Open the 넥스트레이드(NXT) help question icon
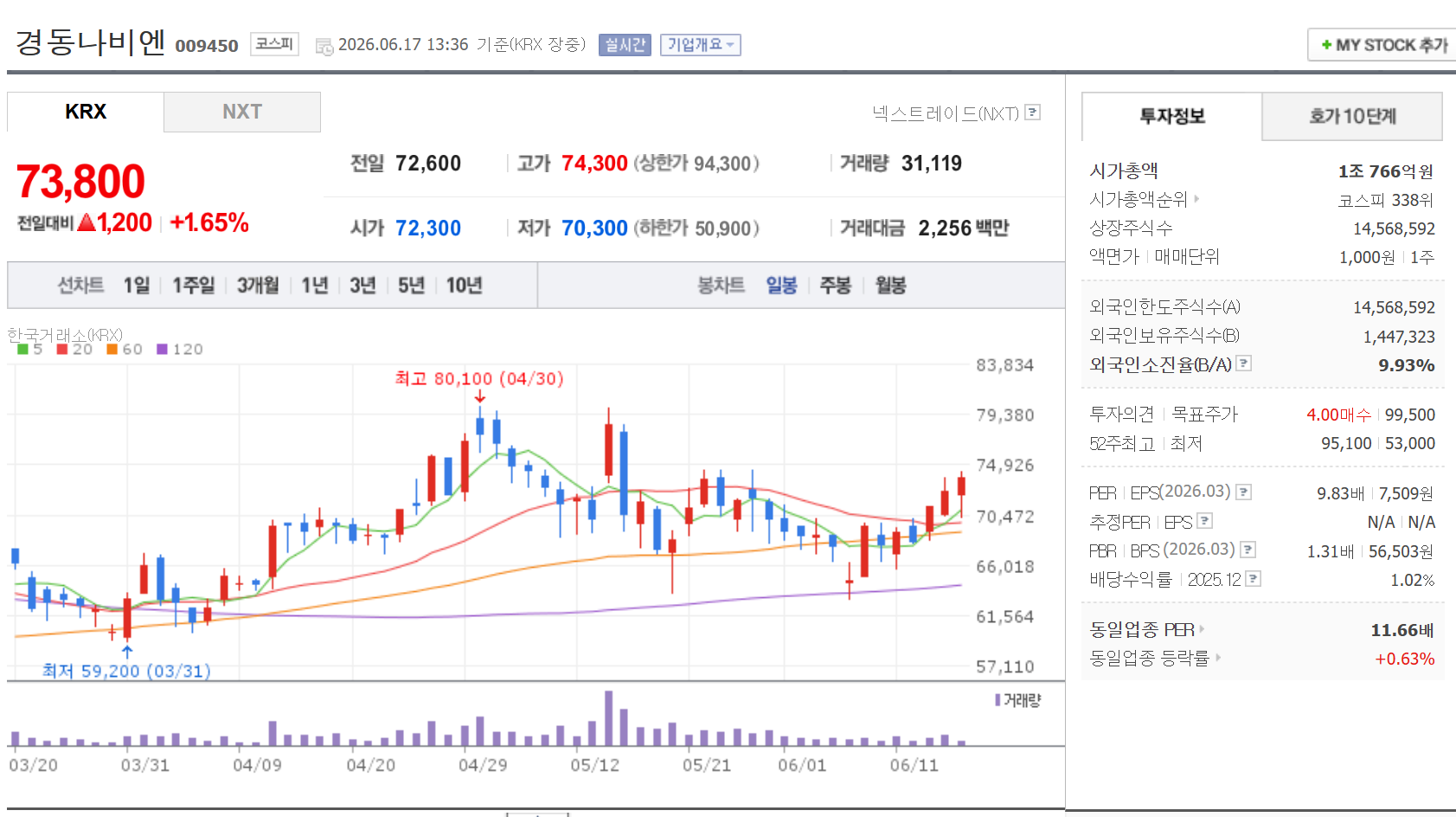Screen dimensions: 1456x817 1032,113
